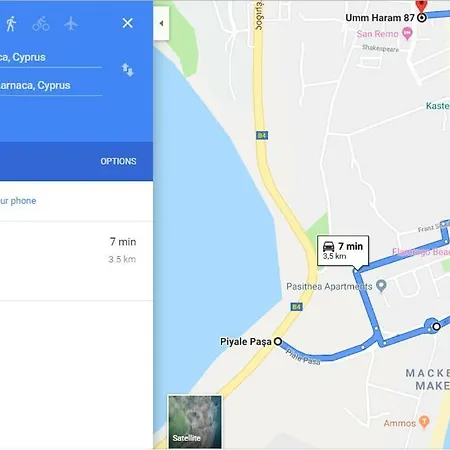This screenshot has height=450, width=450.
Task: Select the cycling travel mode icon
Action: 41,24
